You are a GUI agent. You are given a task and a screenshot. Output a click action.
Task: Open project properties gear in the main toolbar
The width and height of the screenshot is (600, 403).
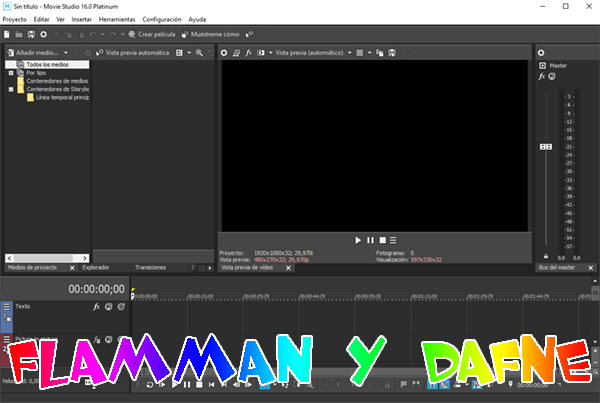44,34
